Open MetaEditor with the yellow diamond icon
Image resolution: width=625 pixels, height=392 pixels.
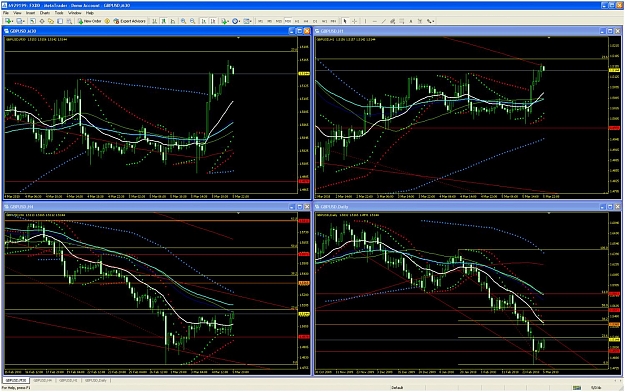(x=107, y=21)
